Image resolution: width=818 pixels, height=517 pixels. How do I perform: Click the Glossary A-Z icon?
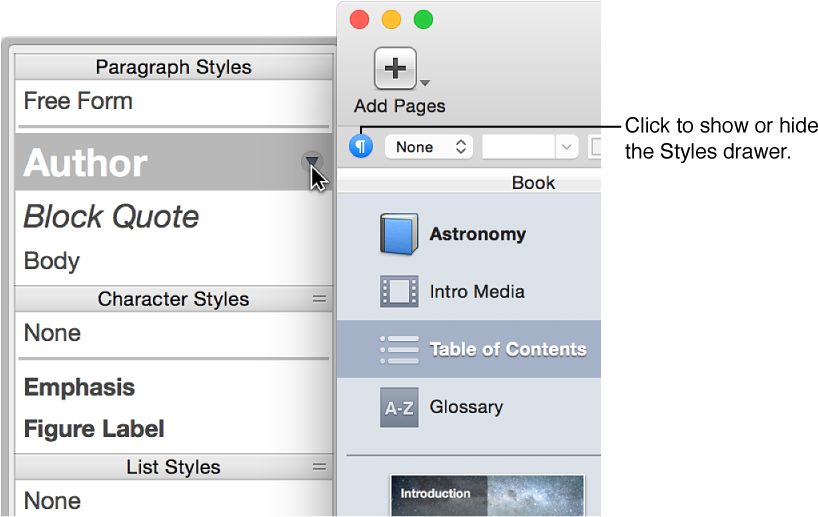coord(399,407)
